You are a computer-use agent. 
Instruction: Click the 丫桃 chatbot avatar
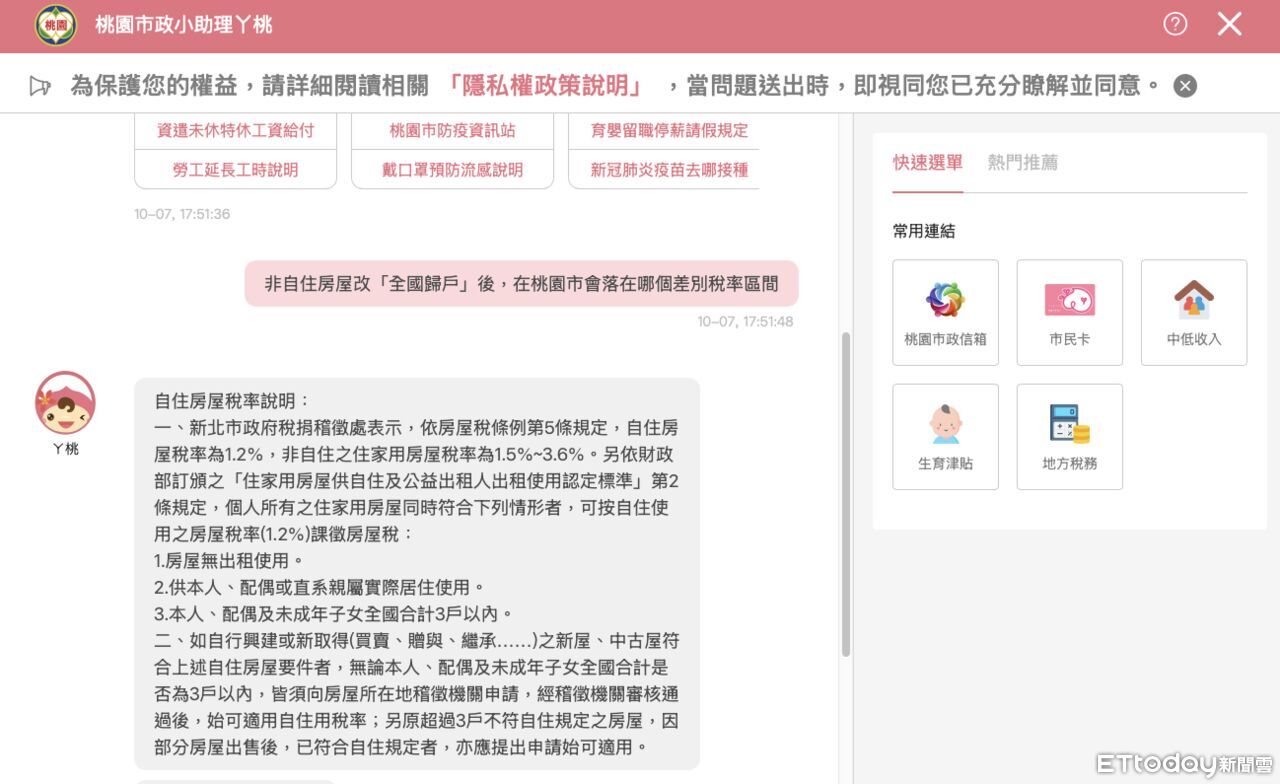pos(65,403)
